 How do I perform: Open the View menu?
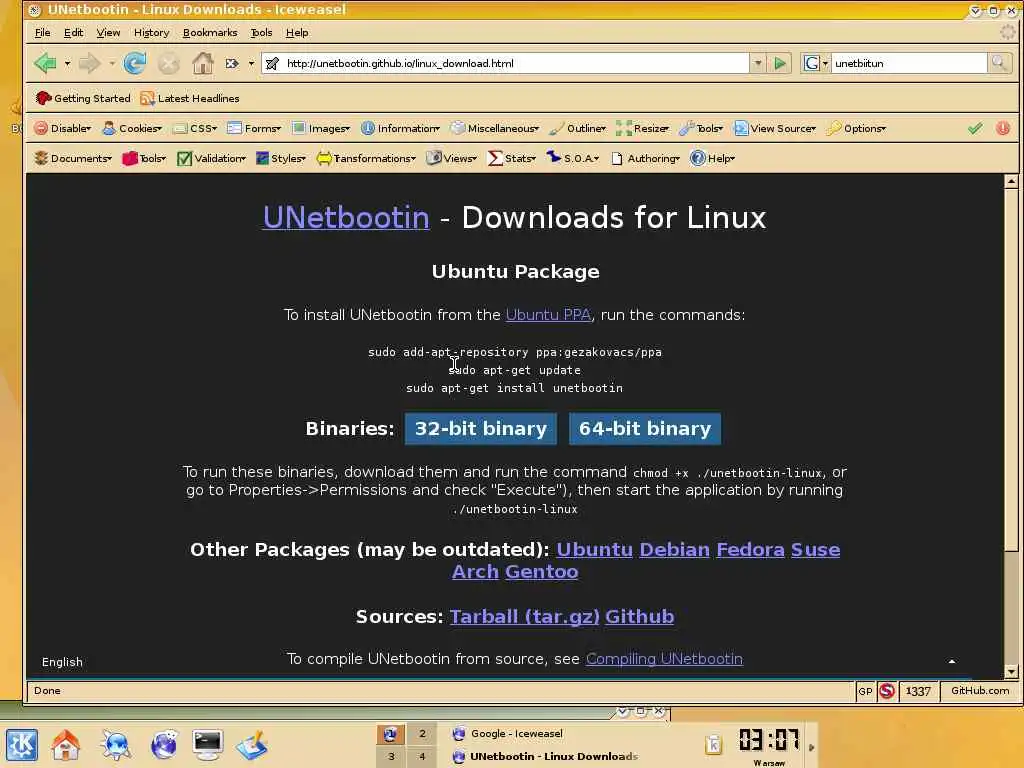point(108,33)
